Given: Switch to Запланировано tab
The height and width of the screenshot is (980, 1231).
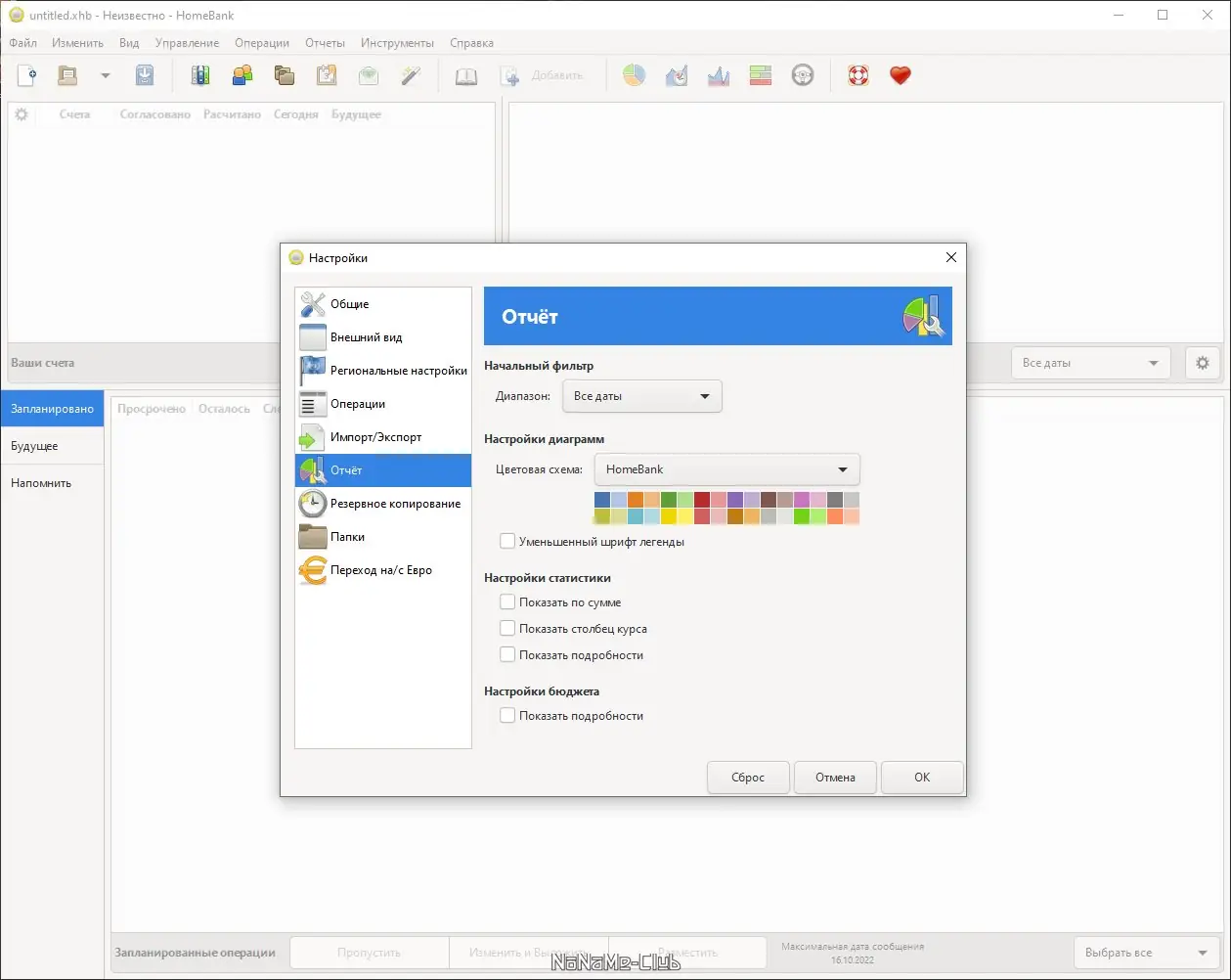Looking at the screenshot, I should click(x=52, y=409).
